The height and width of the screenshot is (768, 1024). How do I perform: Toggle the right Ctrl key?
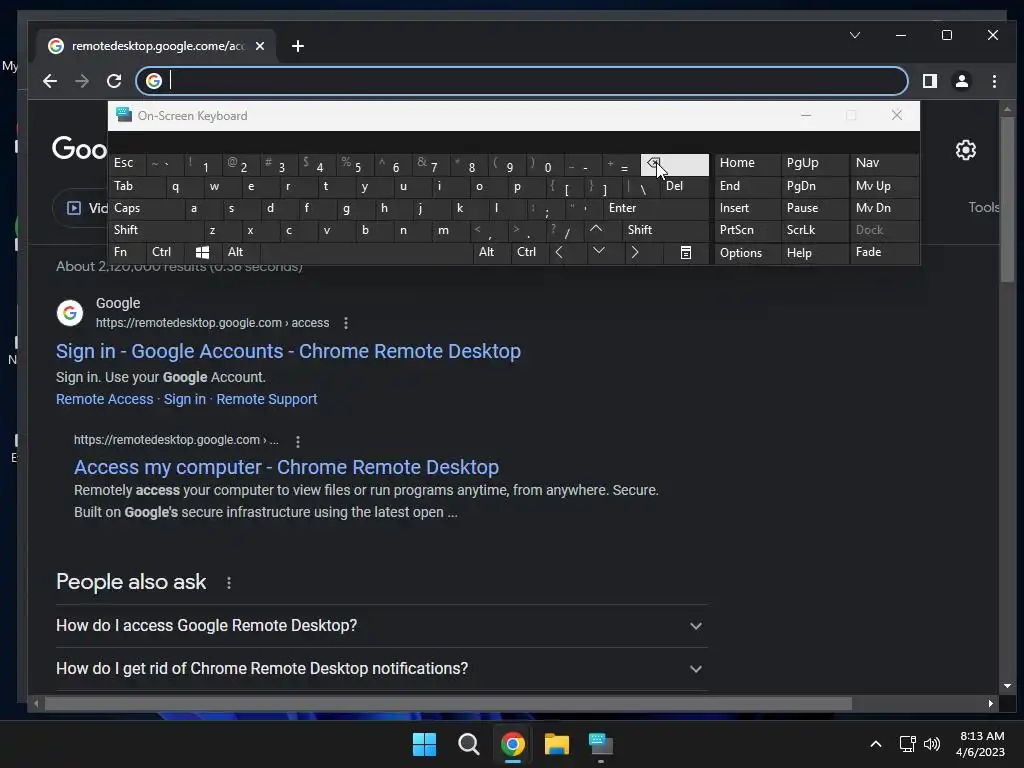click(529, 252)
